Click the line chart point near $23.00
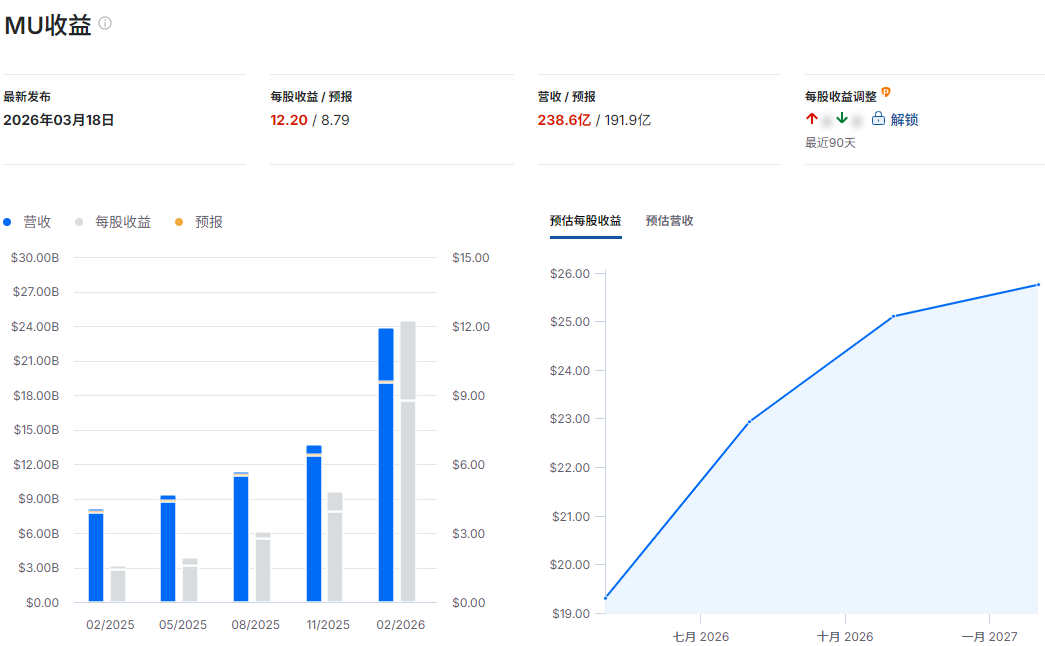 coord(749,421)
